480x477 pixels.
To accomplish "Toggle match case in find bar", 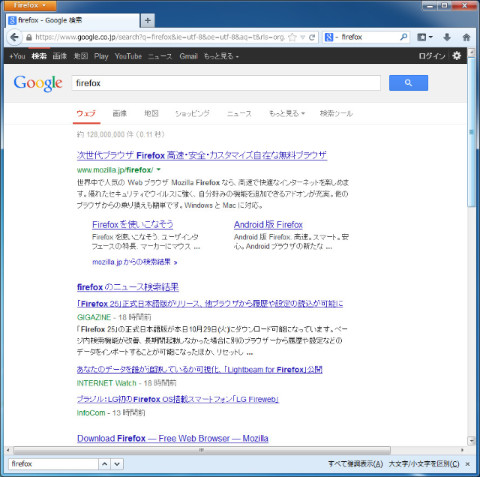I will tap(424, 464).
